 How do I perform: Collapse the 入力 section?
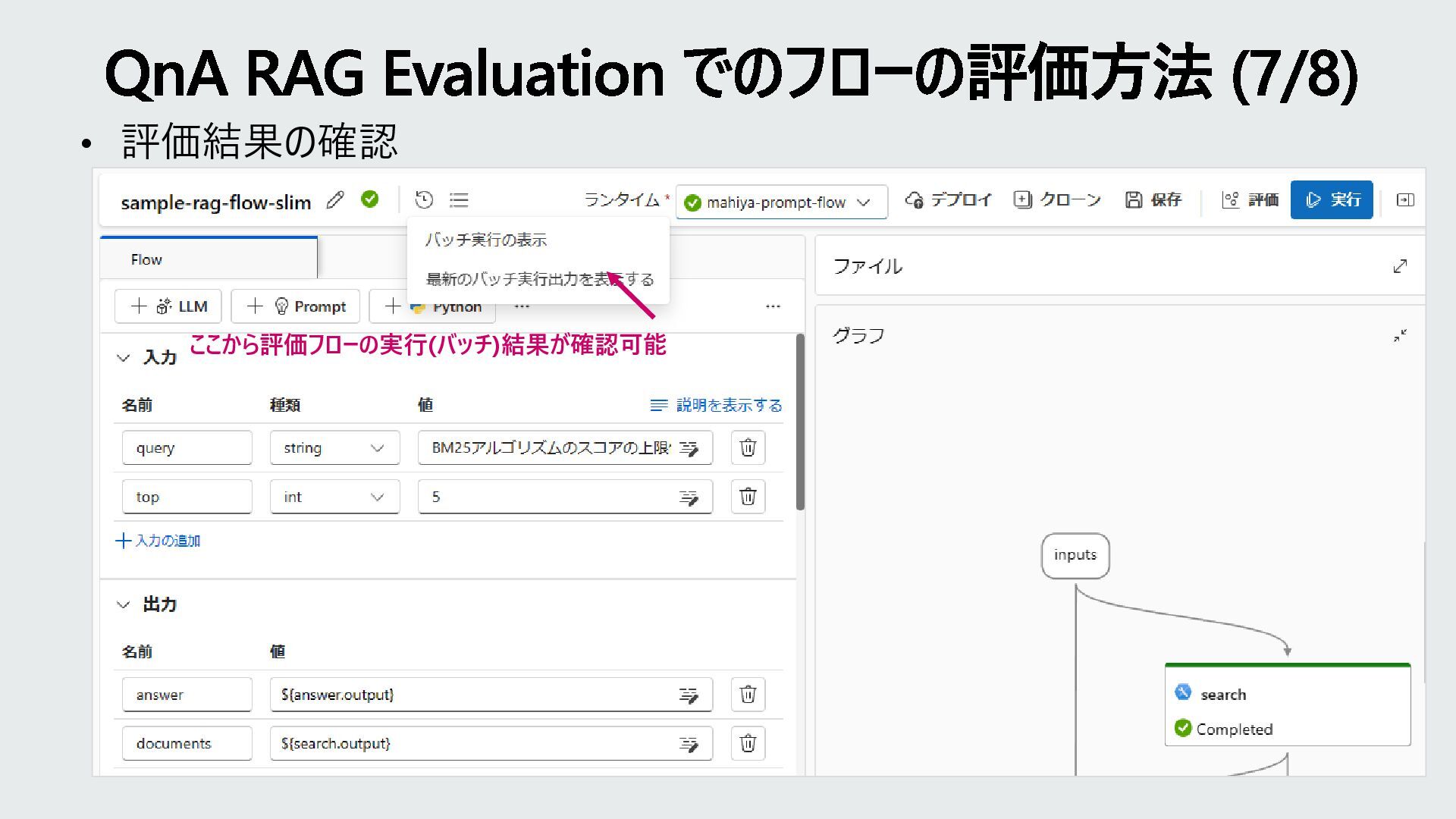124,358
